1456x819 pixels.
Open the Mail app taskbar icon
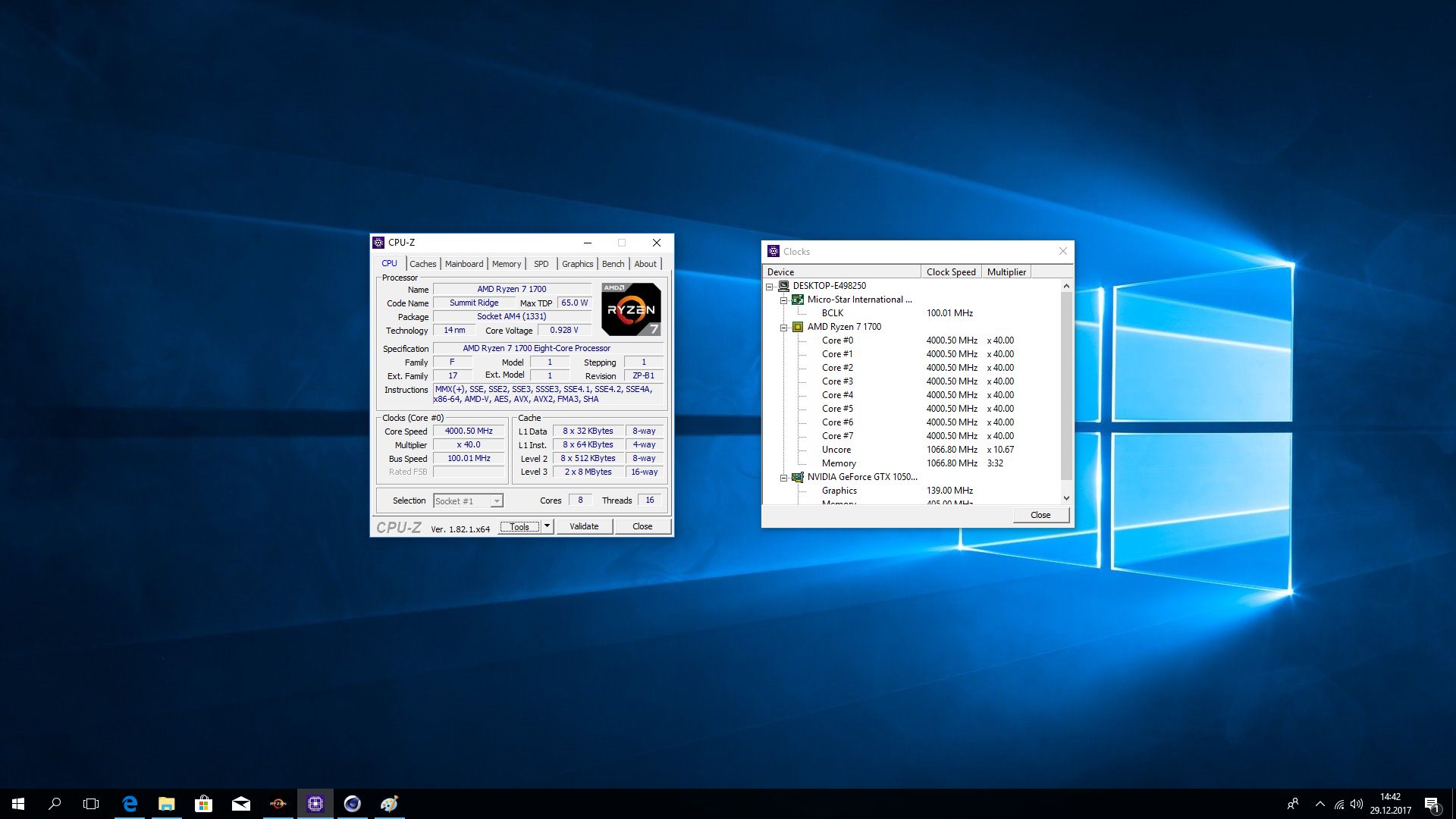(241, 804)
